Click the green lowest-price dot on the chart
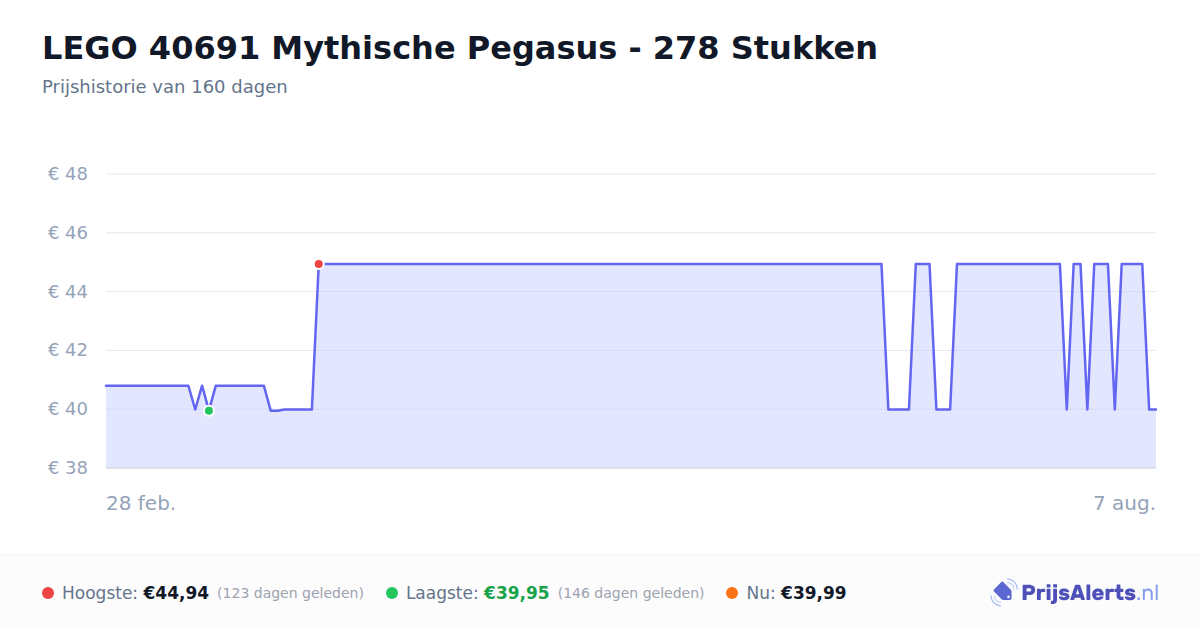 209,411
